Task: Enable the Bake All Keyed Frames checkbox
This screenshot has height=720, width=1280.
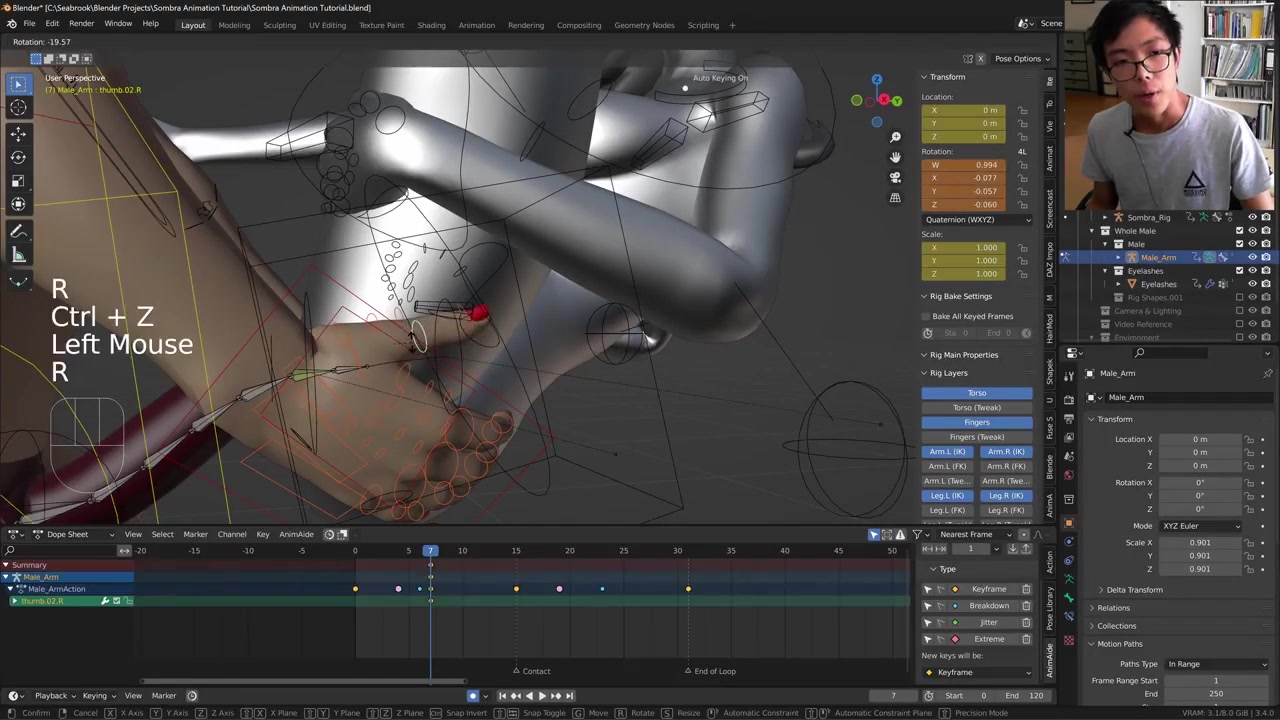Action: pyautogui.click(x=927, y=316)
